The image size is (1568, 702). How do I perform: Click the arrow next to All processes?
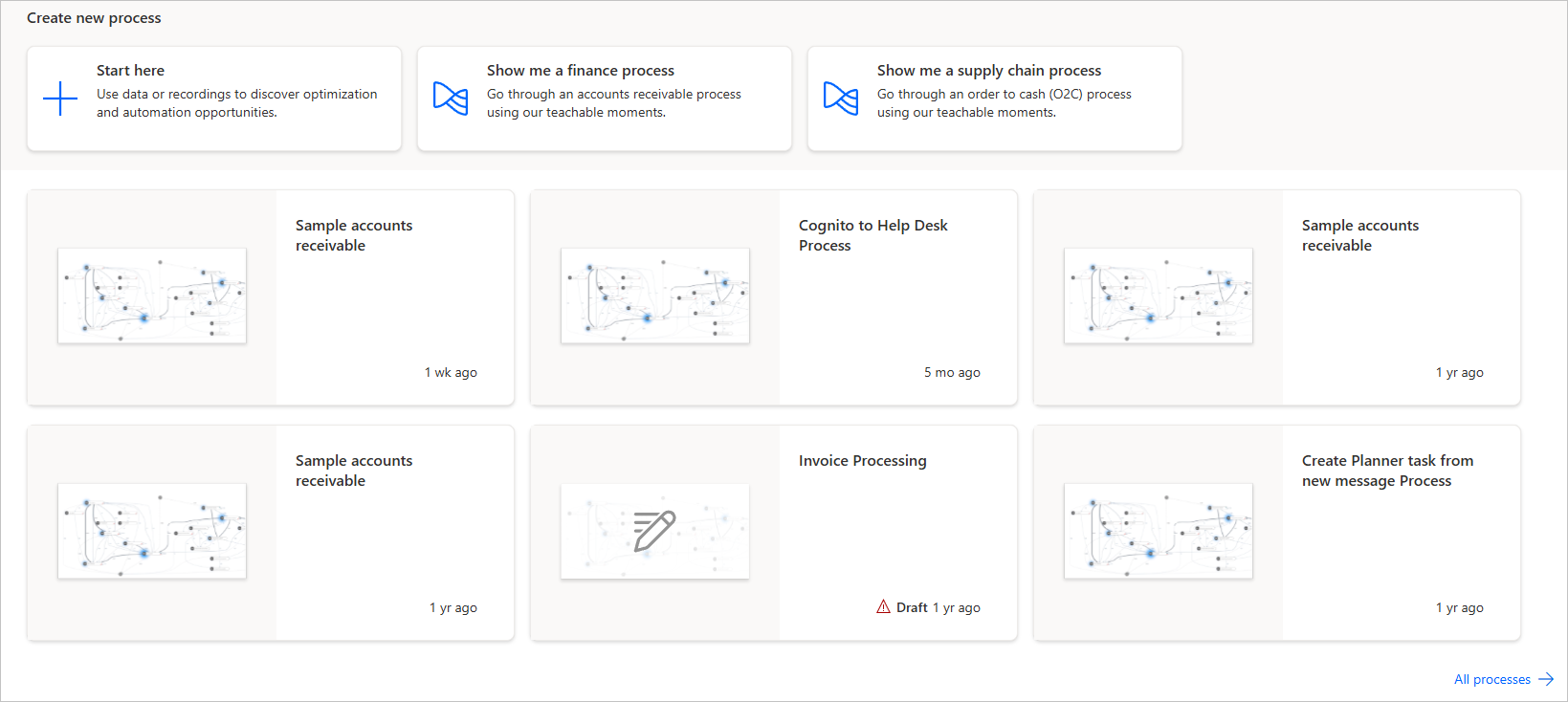click(1546, 679)
